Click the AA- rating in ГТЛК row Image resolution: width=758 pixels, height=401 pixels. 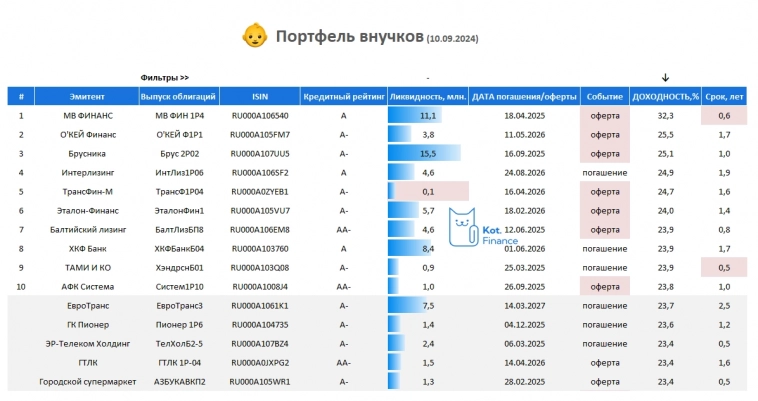344,363
